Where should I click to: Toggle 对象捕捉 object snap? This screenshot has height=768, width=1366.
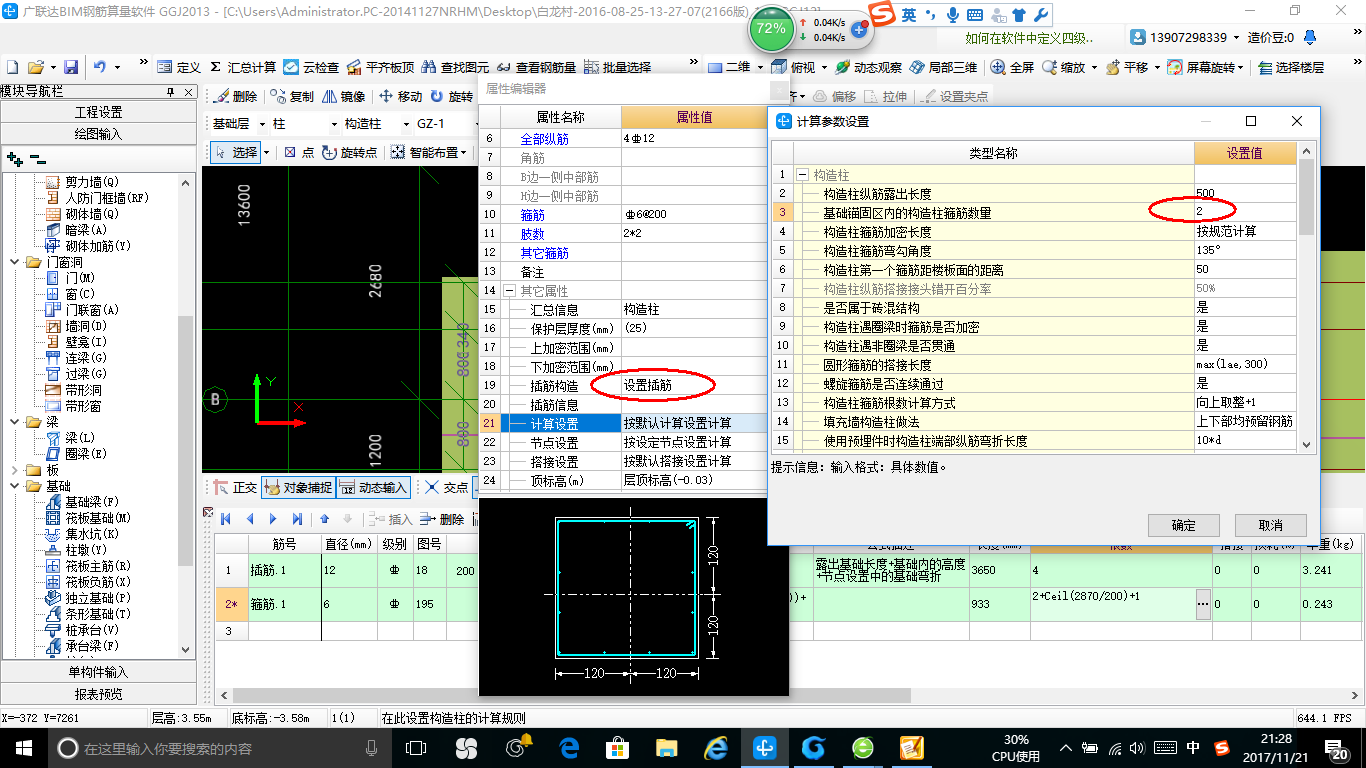[x=297, y=487]
